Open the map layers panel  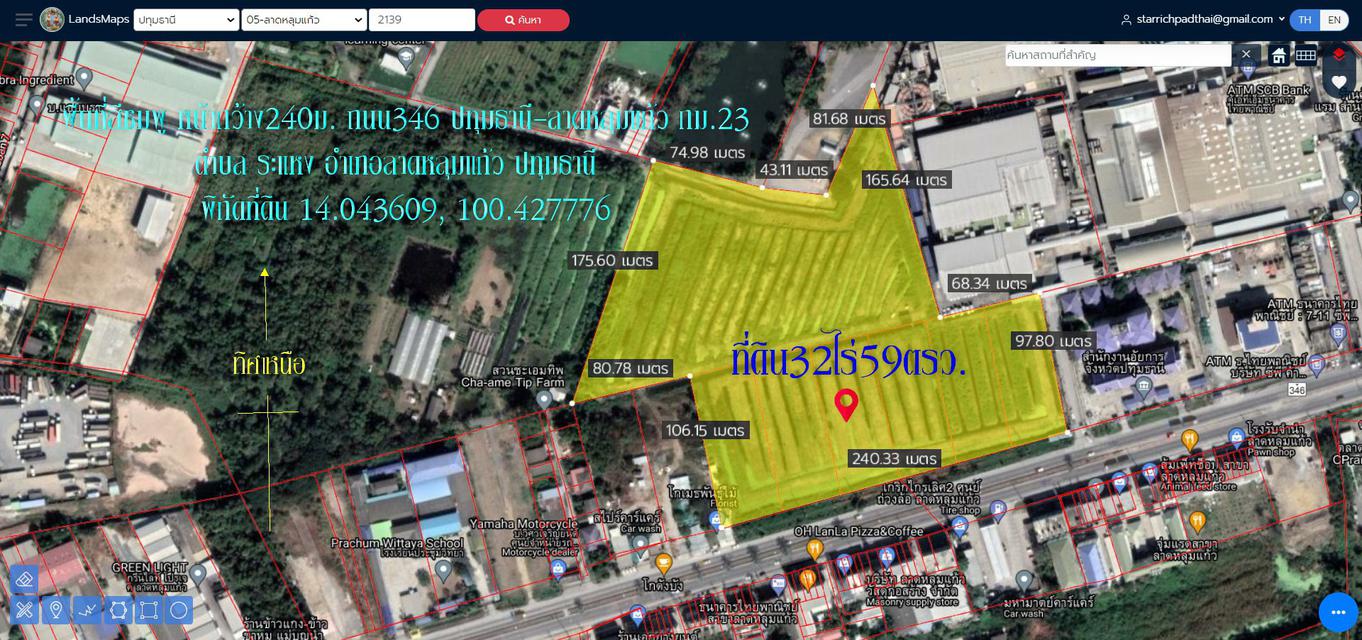(x=1339, y=55)
